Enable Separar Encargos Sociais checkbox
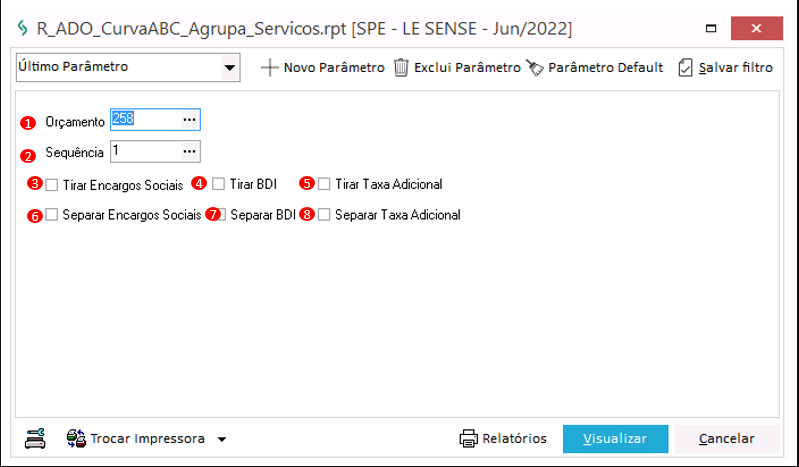The image size is (799, 467). point(51,215)
